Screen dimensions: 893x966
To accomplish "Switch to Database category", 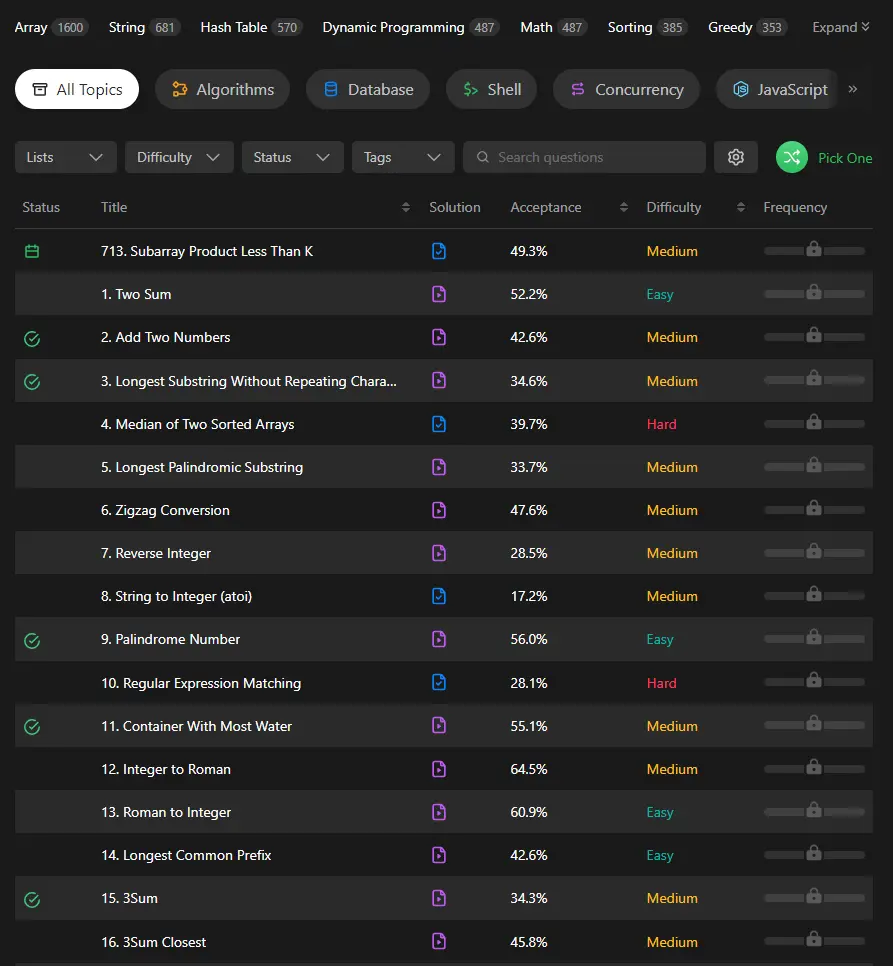I will [x=368, y=89].
